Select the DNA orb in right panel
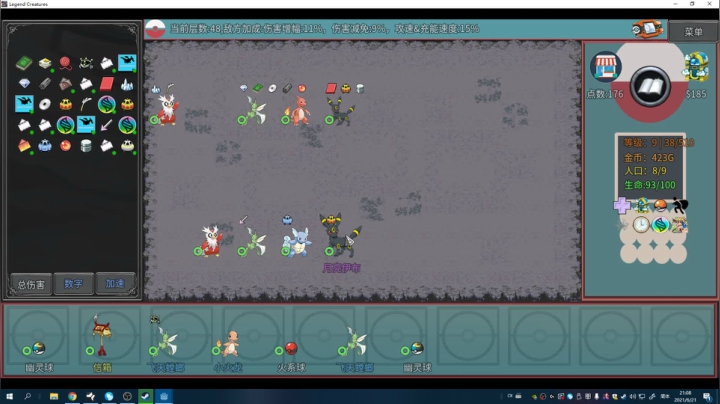Screen dimensions: 720x404 coord(660,224)
